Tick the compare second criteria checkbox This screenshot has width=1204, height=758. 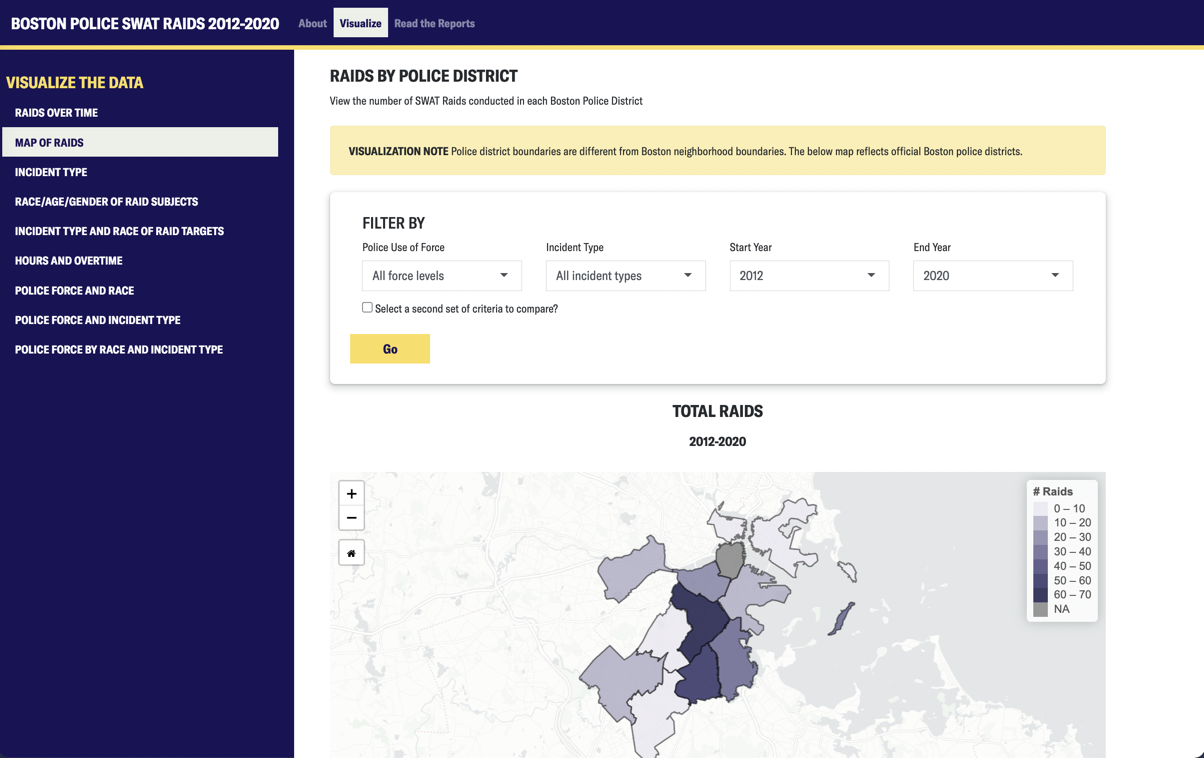(367, 308)
